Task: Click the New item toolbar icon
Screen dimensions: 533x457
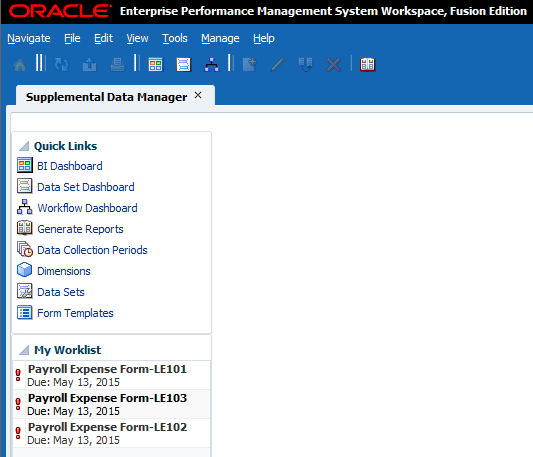Action: tap(250, 64)
